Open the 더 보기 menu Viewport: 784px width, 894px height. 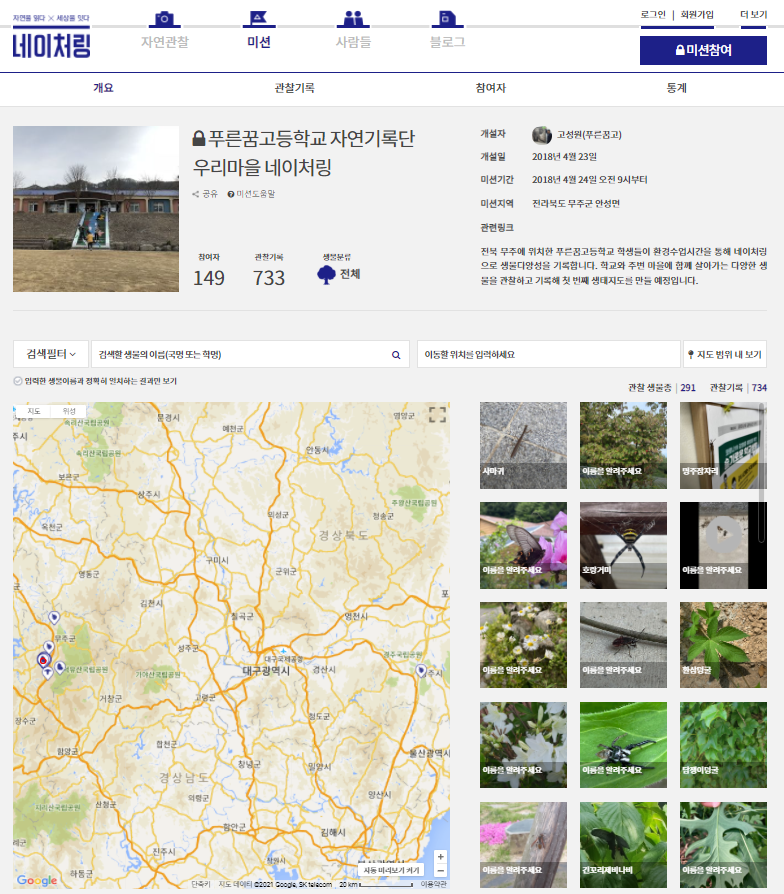tap(753, 15)
